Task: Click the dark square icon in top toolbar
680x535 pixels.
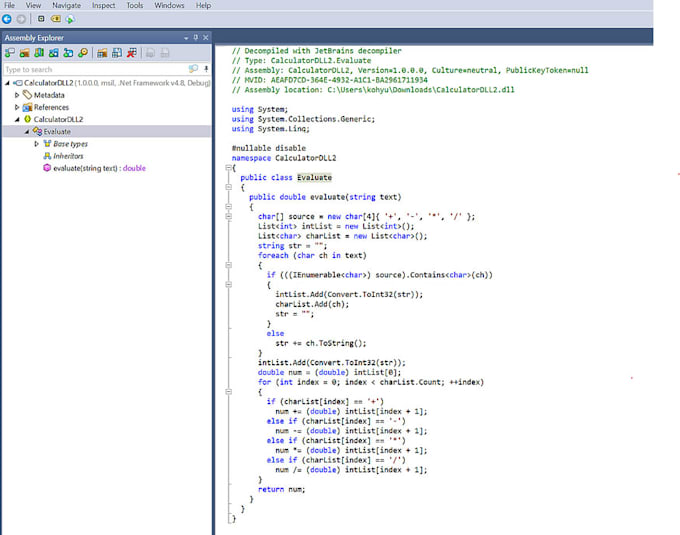Action: tap(41, 19)
